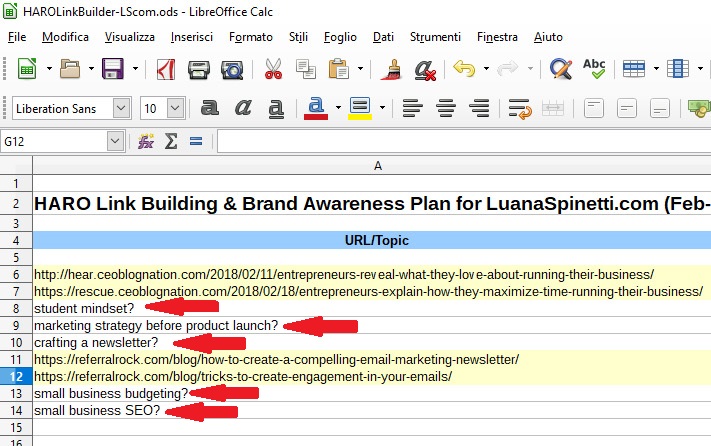Expand the Liberation Sans font name dropdown
Image resolution: width=711 pixels, height=446 pixels.
point(122,108)
